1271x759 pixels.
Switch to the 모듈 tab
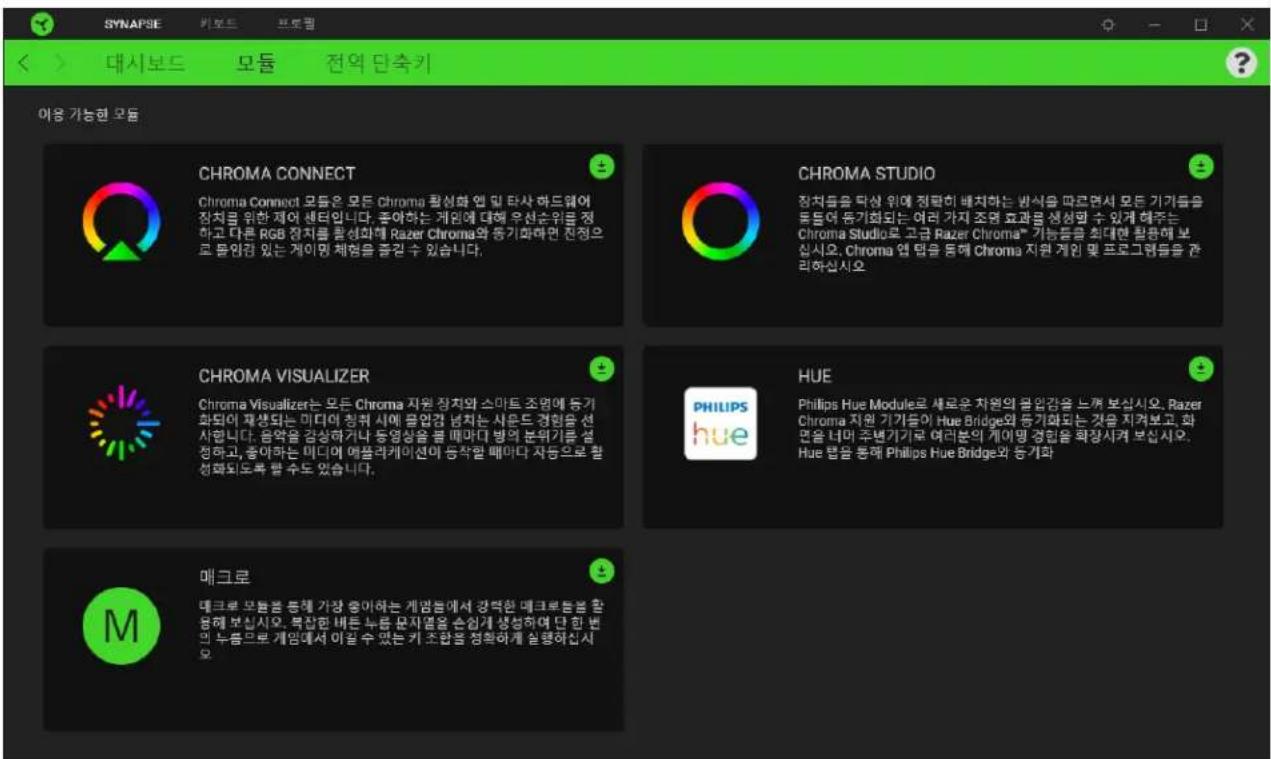(x=256, y=64)
